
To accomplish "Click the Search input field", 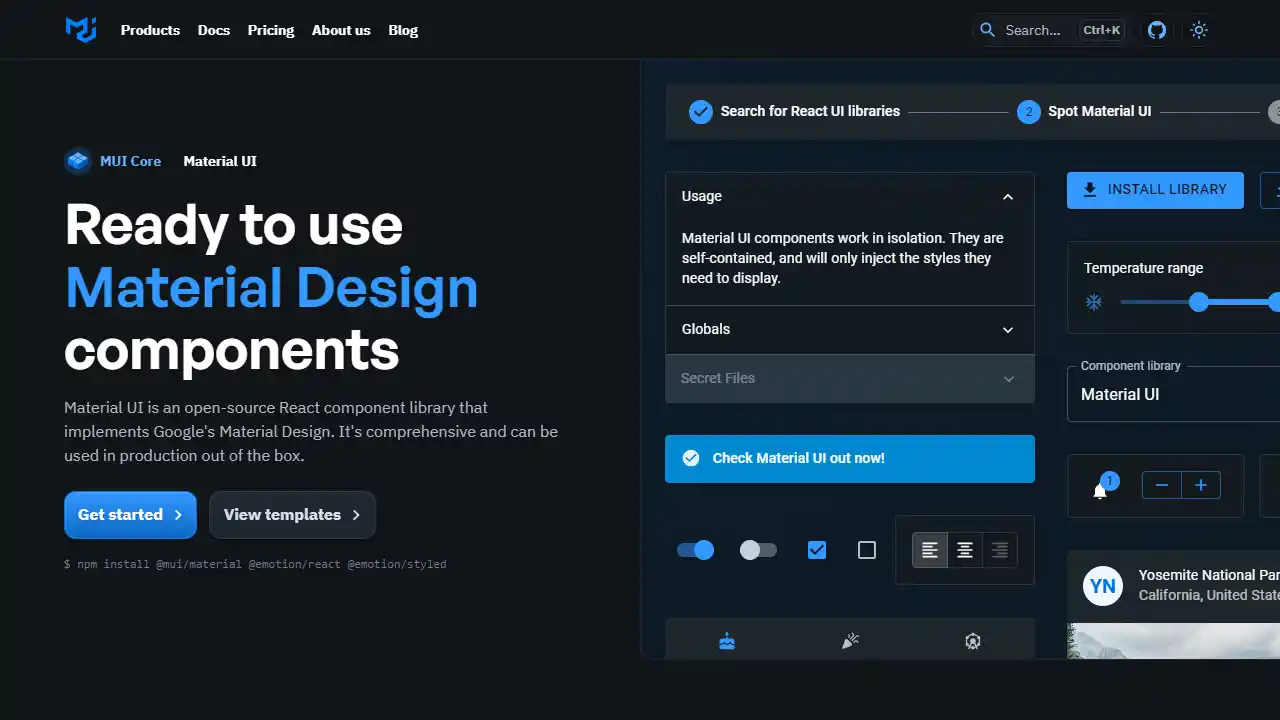I will tap(1052, 30).
